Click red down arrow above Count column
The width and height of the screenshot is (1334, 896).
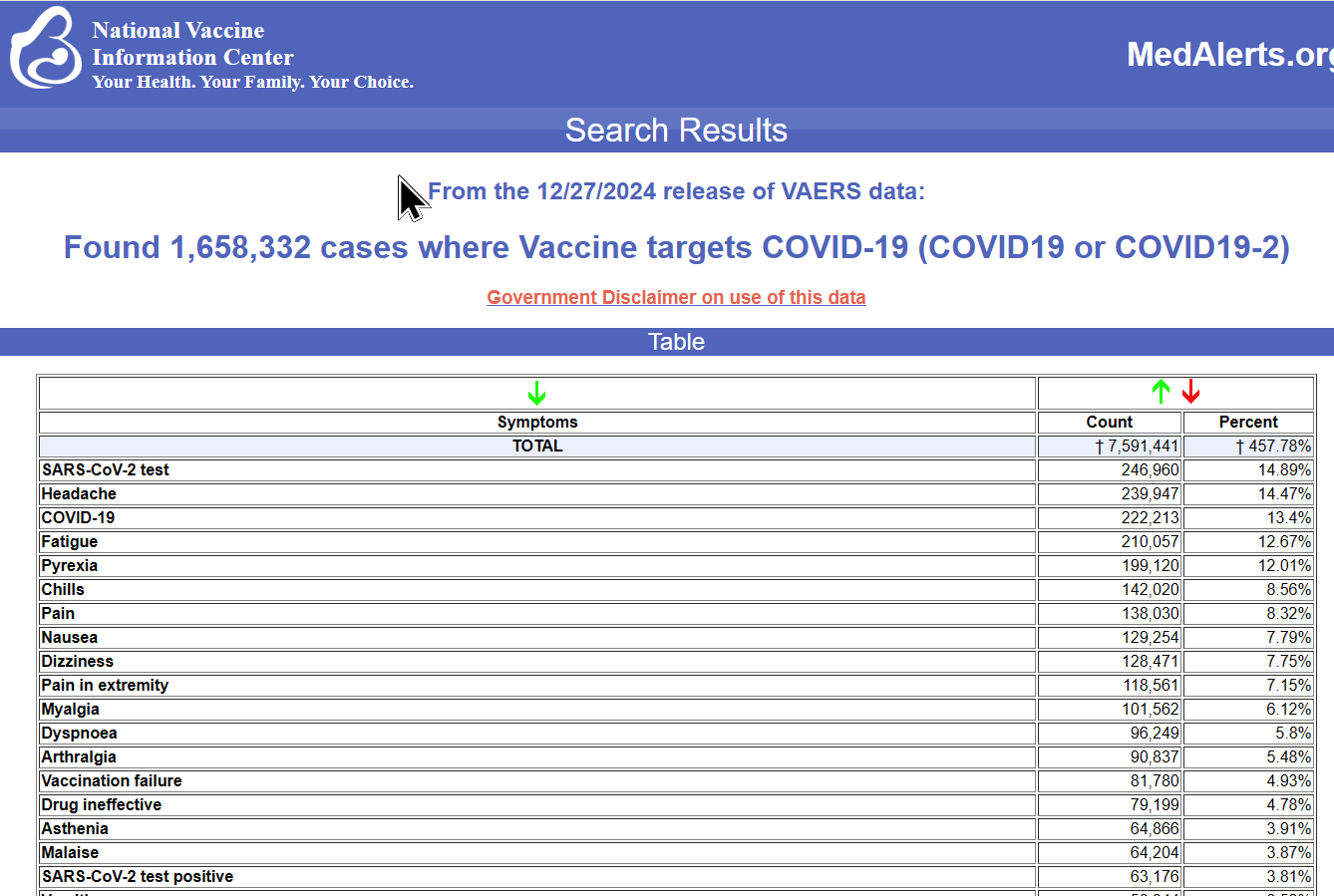click(1190, 392)
